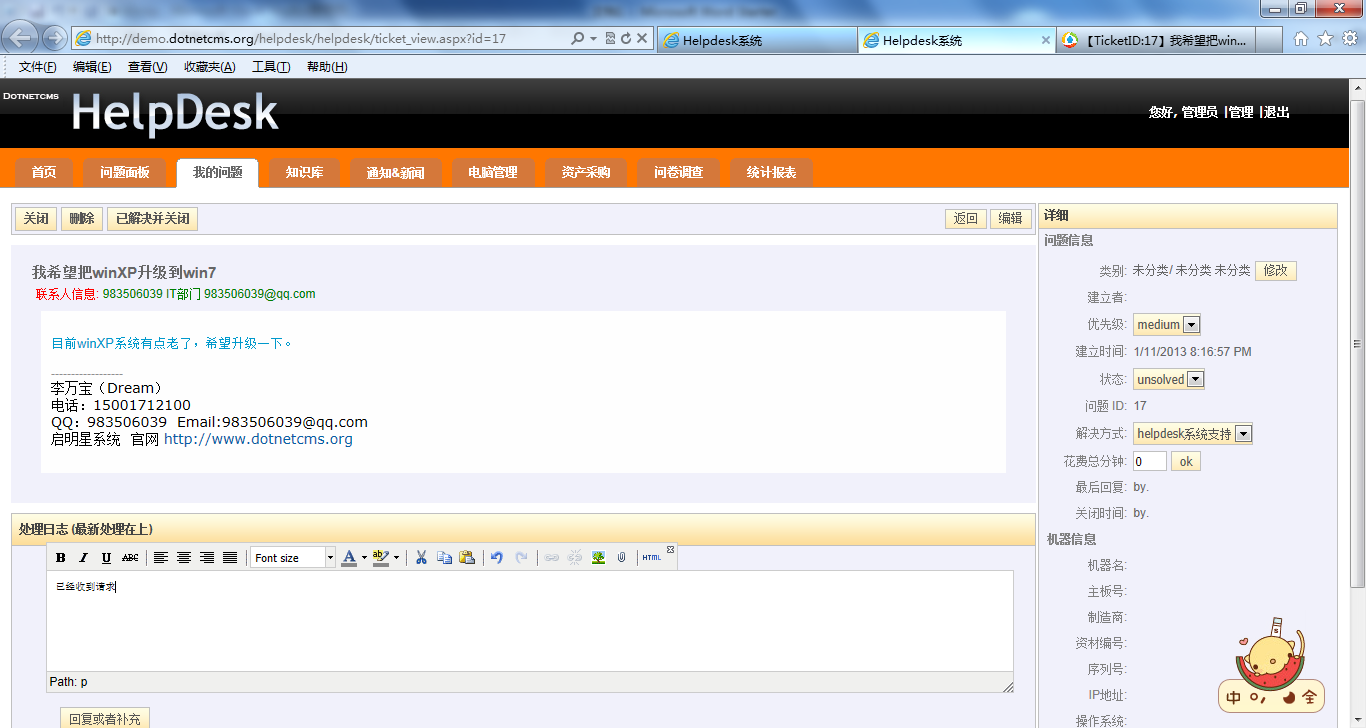Apply strikethrough formatting in the editor
This screenshot has height=728, width=1366.
click(130, 558)
